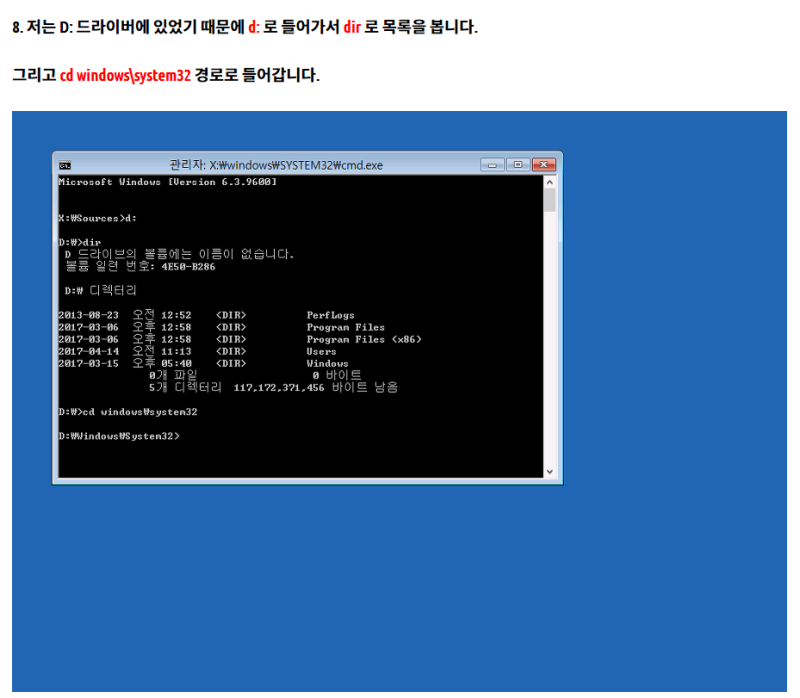This screenshot has height=698, width=800.
Task: Click the D 드라이브의 볼륨에는 이름이 없습니다 line
Action: [179, 254]
